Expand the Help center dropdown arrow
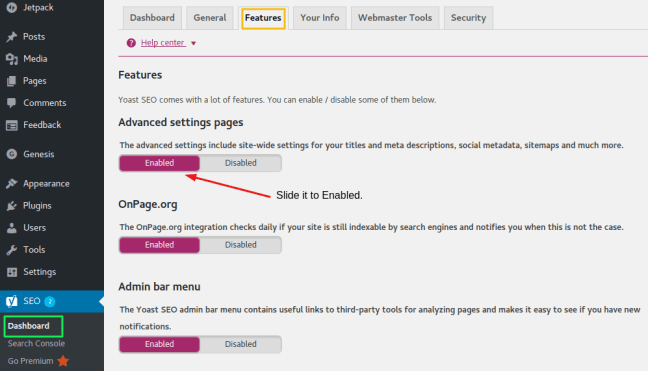Image resolution: width=648 pixels, height=371 pixels. tap(193, 43)
